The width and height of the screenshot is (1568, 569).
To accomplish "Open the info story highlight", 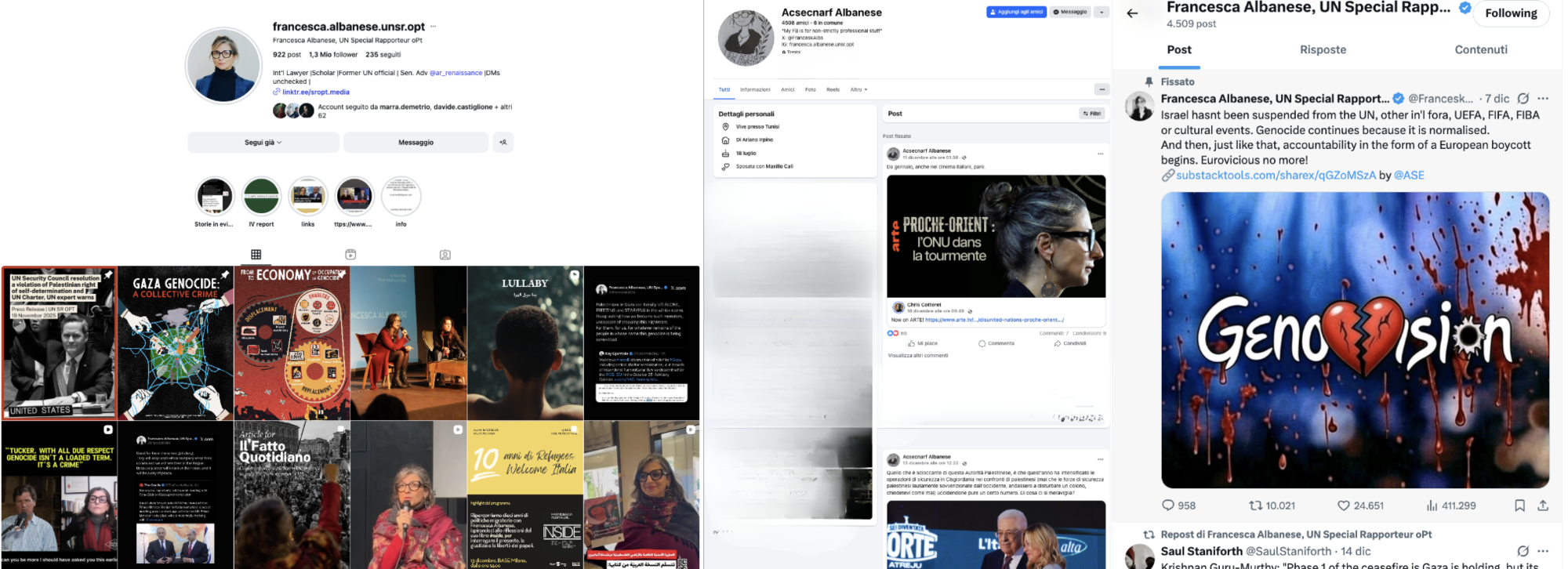I will 401,197.
